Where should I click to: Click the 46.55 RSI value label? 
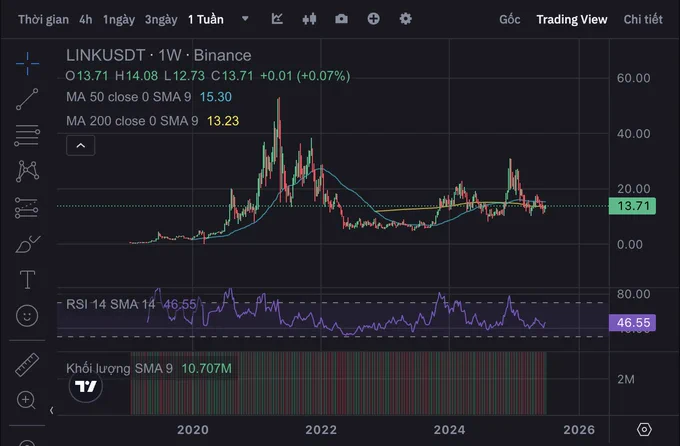[632, 323]
